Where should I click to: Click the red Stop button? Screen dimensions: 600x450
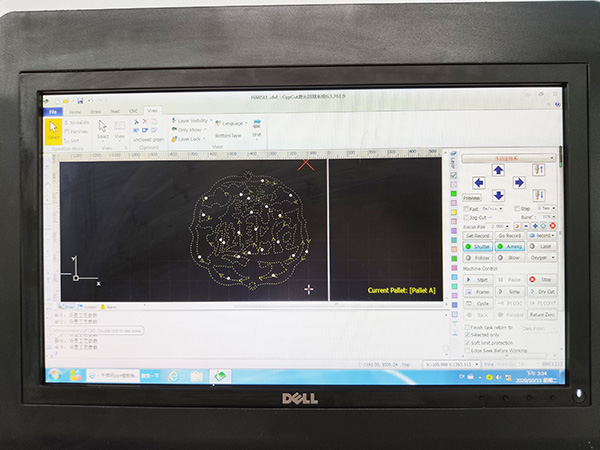pyautogui.click(x=542, y=279)
